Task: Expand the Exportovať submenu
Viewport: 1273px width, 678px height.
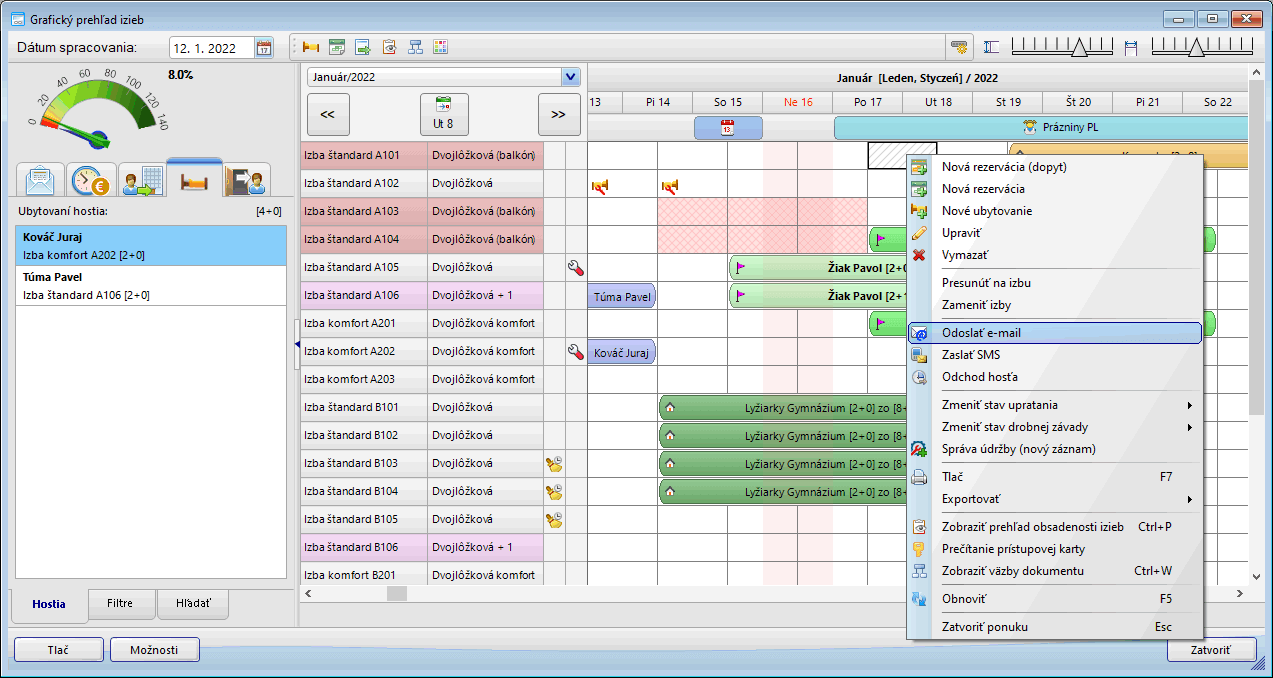Action: coord(1189,499)
